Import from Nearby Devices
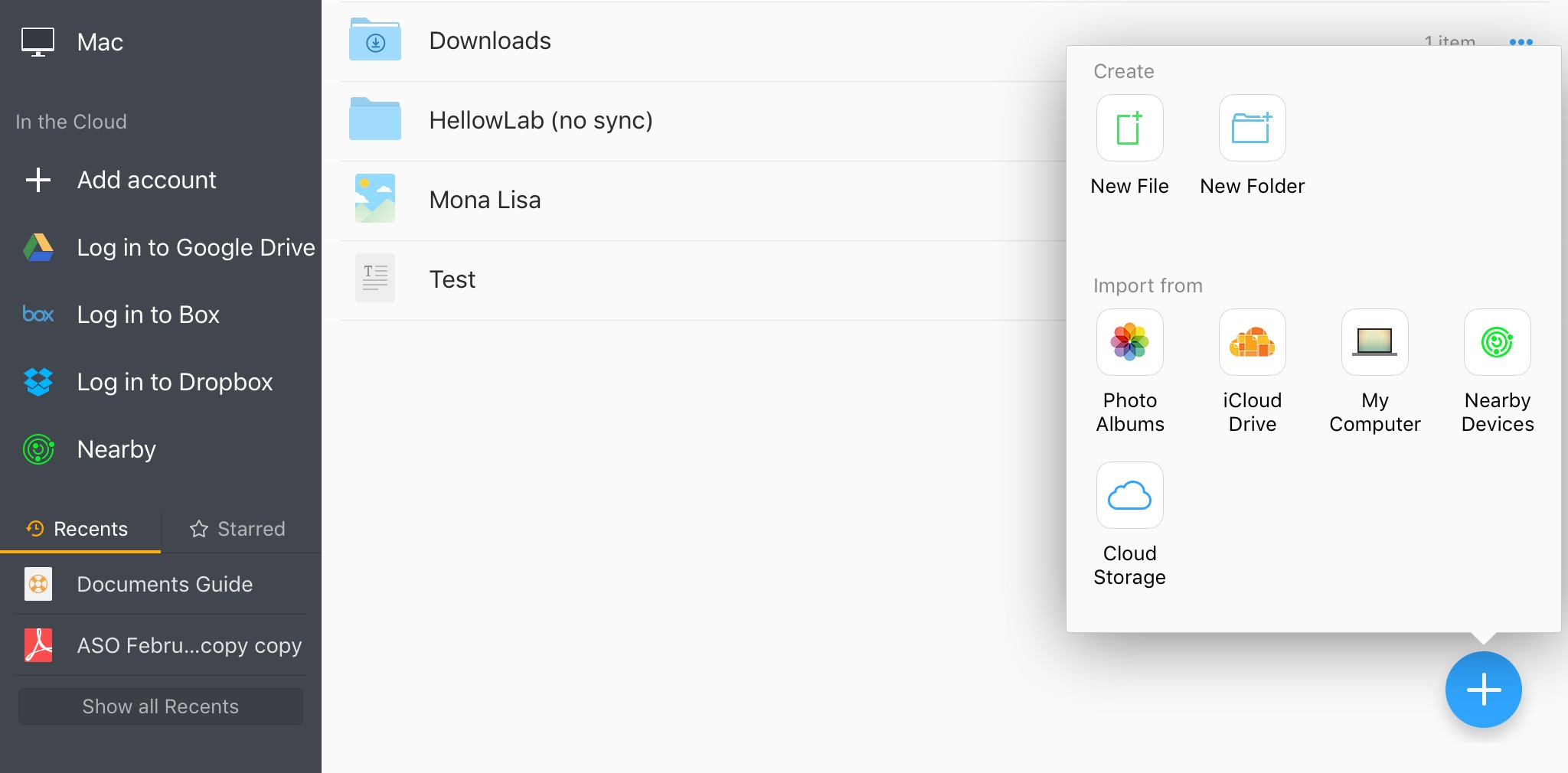This screenshot has width=1568, height=773. pyautogui.click(x=1497, y=343)
